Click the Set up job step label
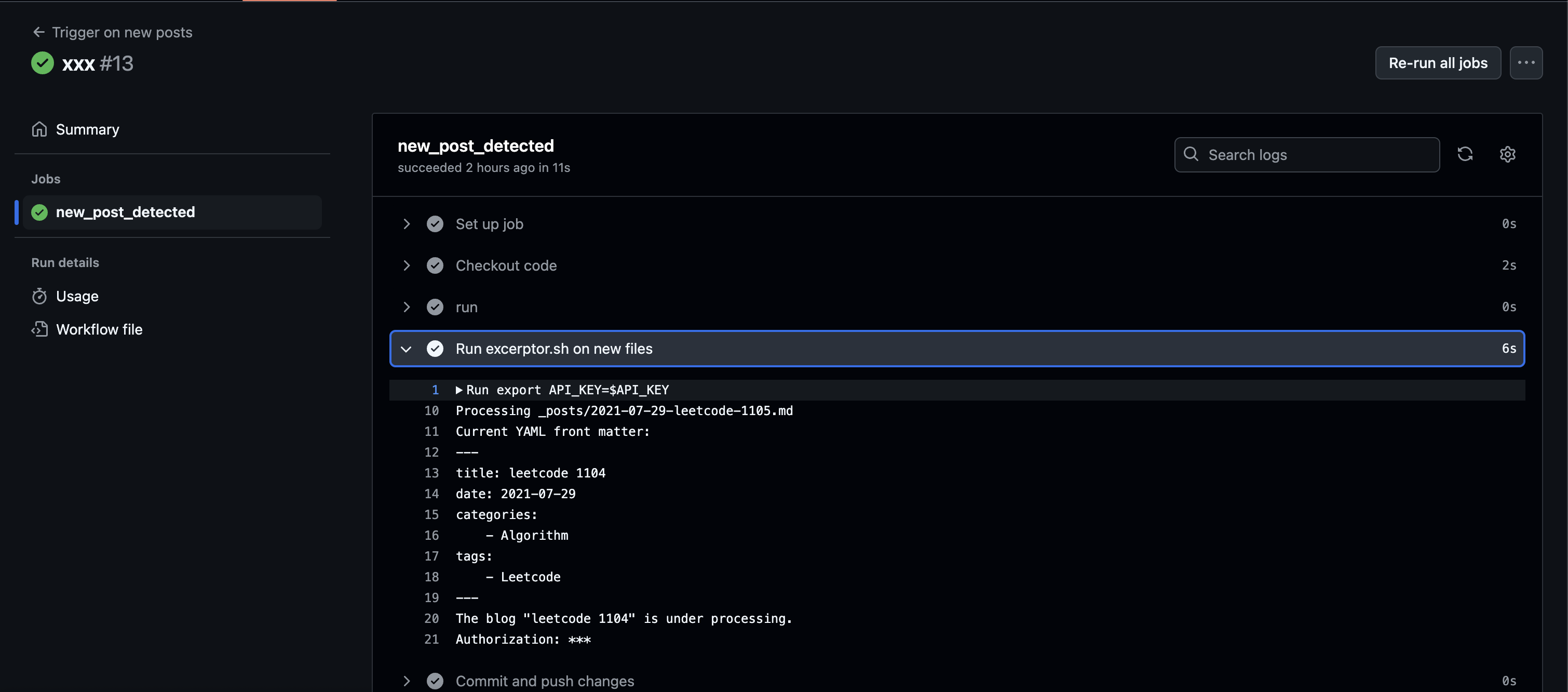The image size is (1568, 692). [490, 224]
